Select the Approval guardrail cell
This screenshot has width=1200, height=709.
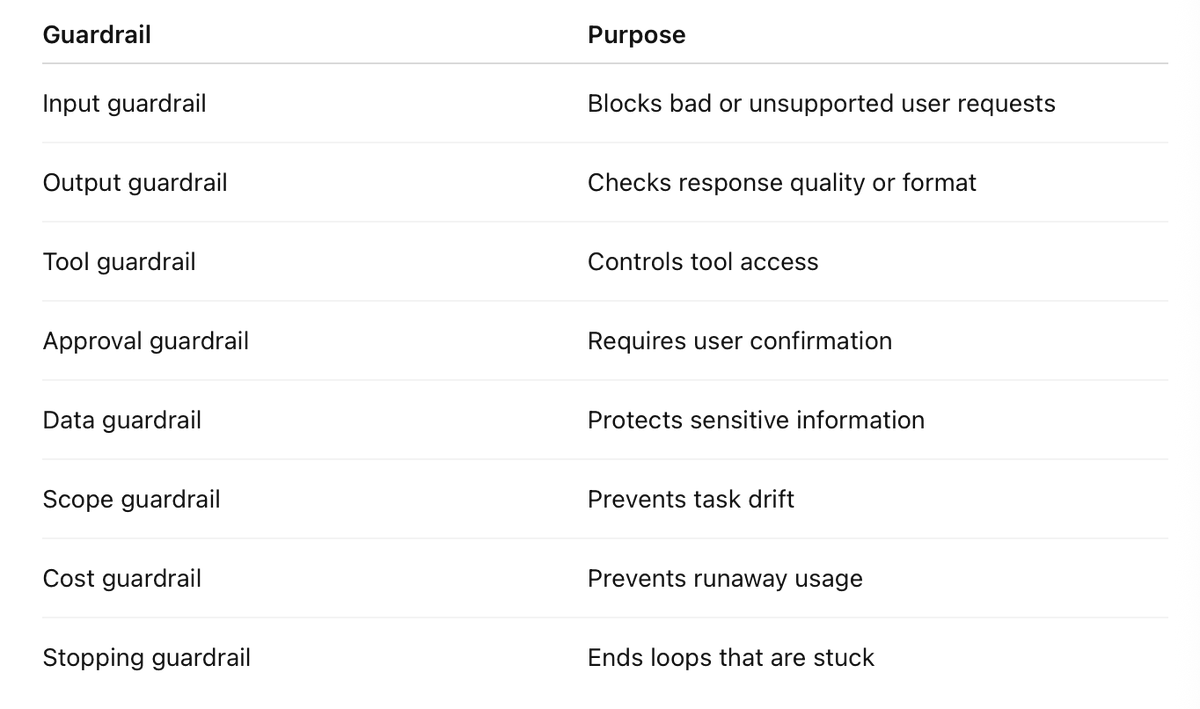tap(146, 340)
